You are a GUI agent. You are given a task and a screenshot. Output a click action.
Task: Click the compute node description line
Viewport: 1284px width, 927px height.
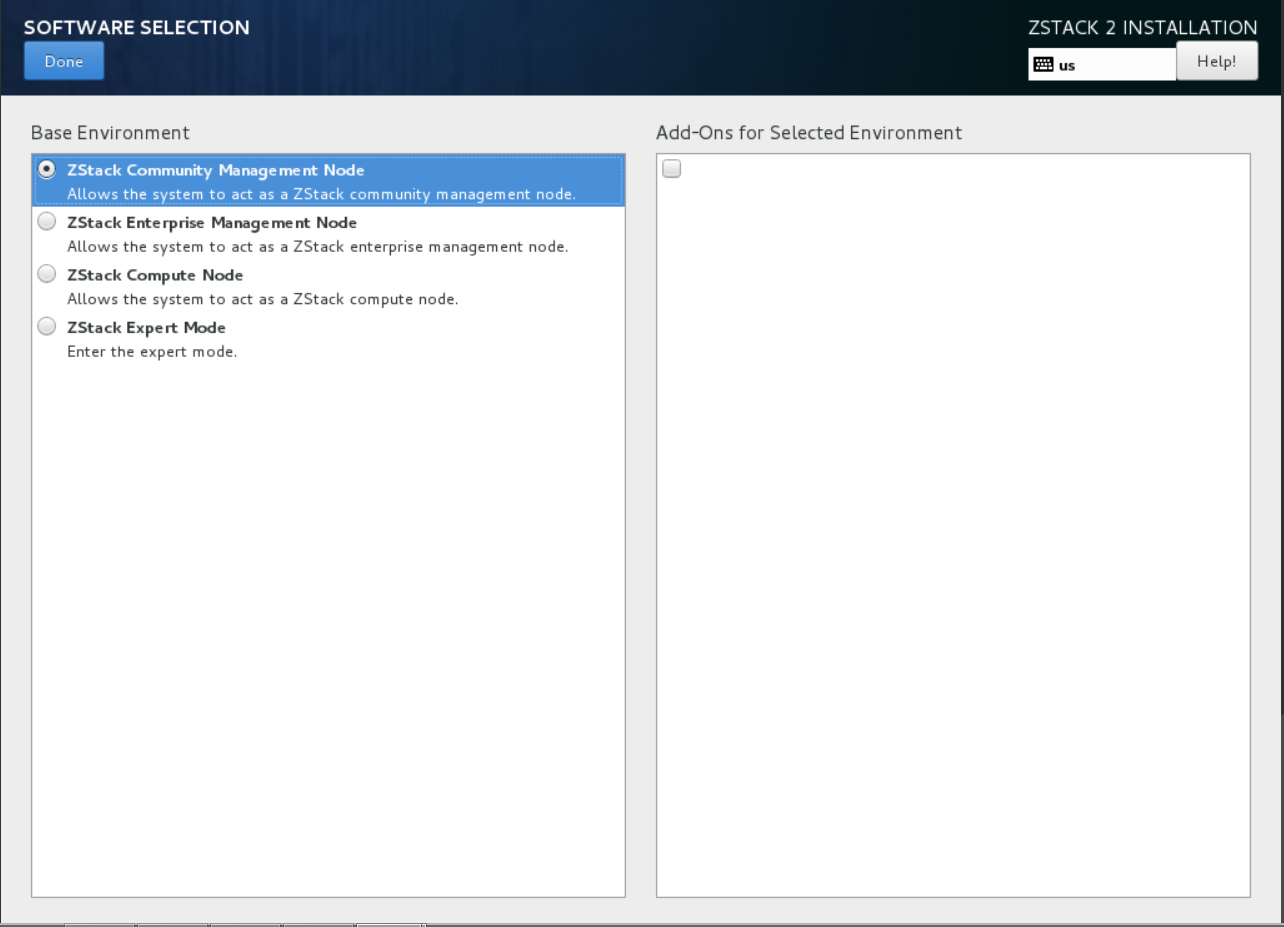pyautogui.click(x=263, y=299)
